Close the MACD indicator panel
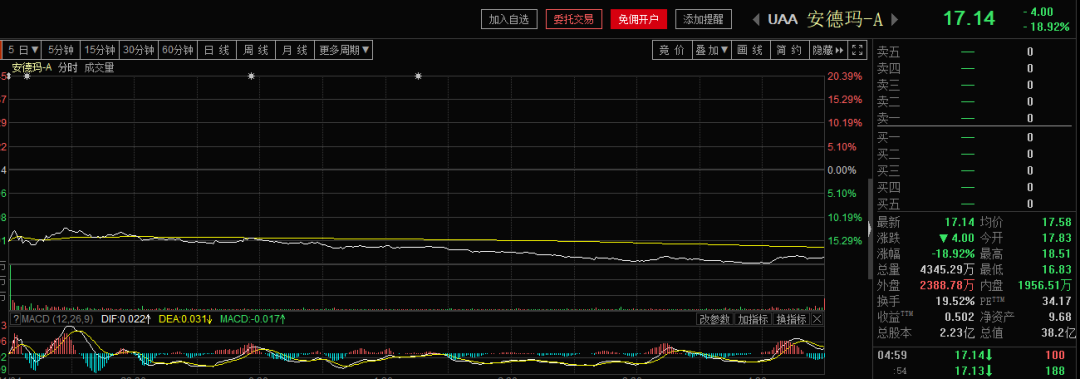 point(817,319)
